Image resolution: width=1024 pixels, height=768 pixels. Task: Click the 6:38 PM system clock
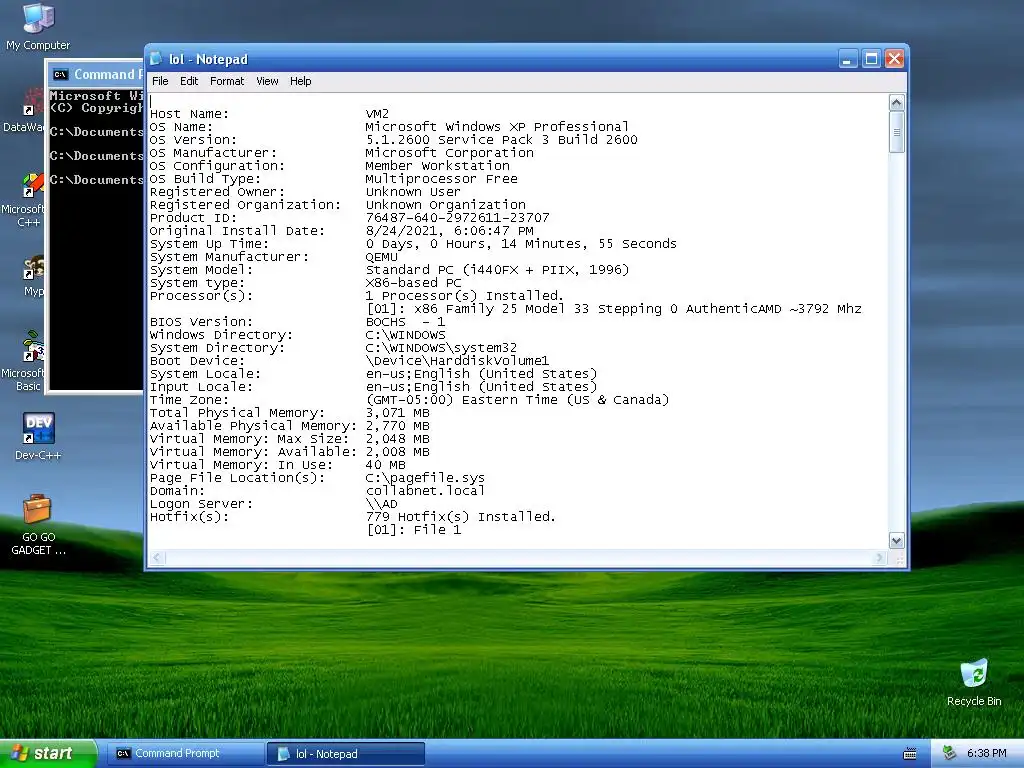[x=986, y=754]
